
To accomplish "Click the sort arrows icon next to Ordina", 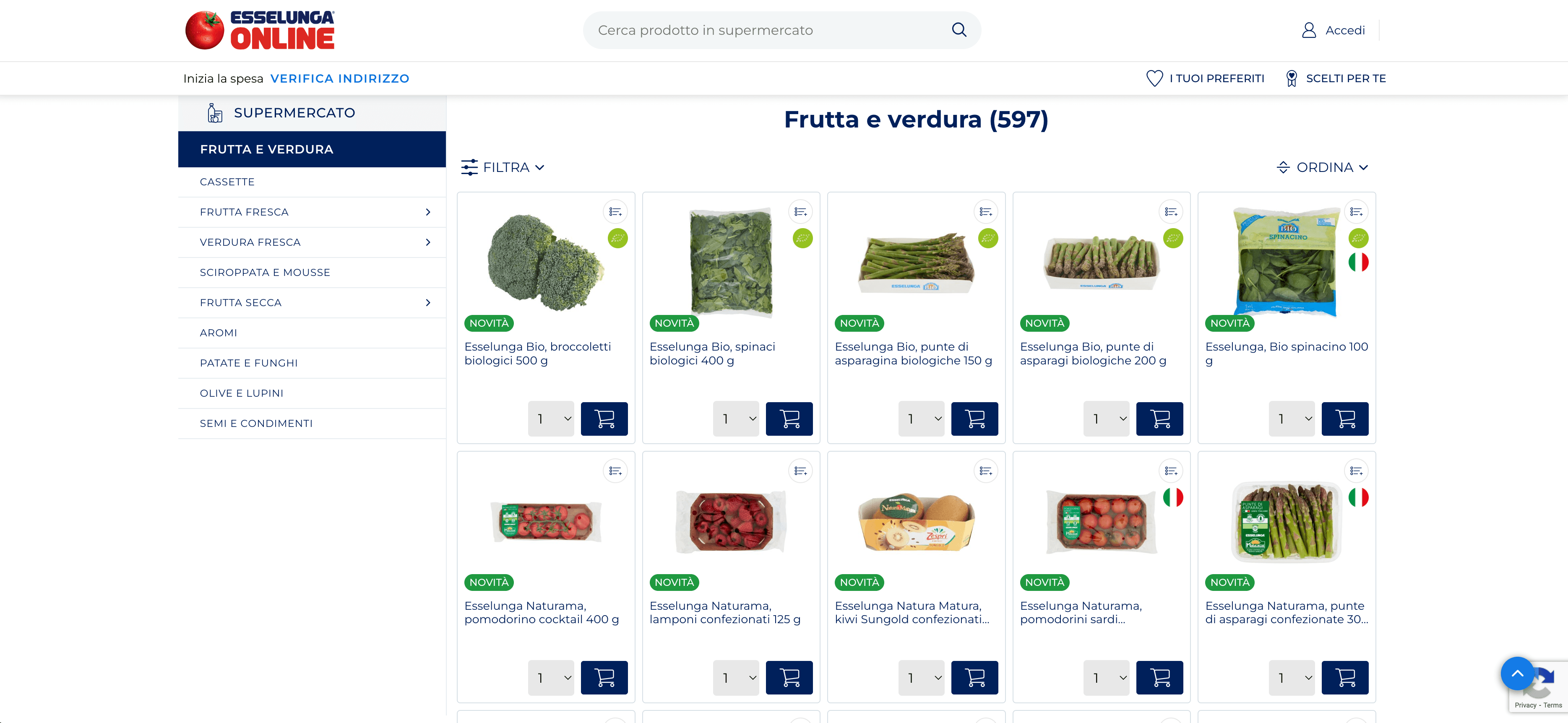I will click(1283, 167).
